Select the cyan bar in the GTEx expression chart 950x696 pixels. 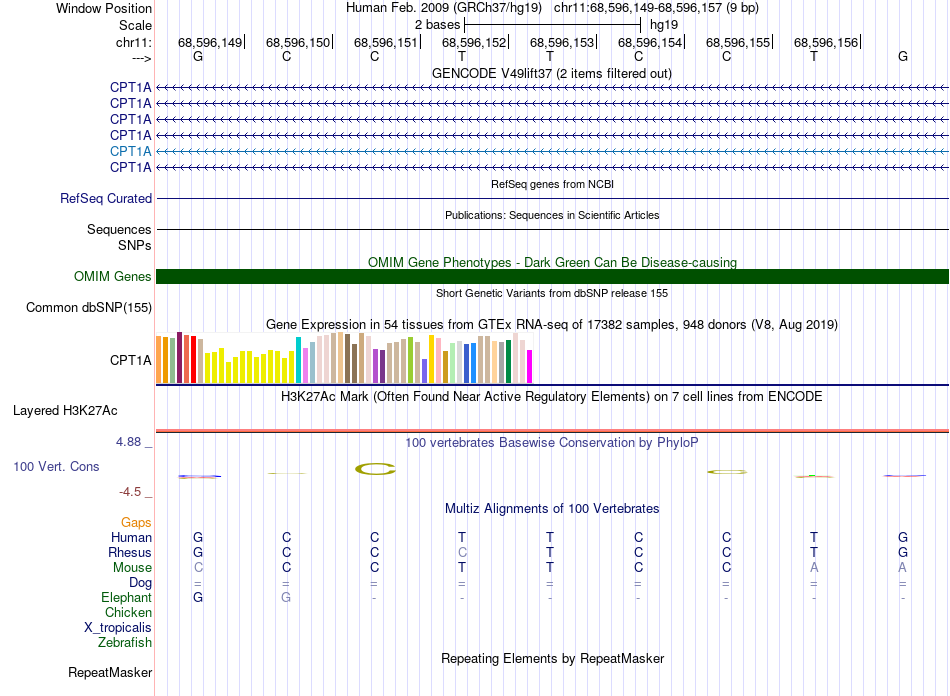click(x=299, y=360)
